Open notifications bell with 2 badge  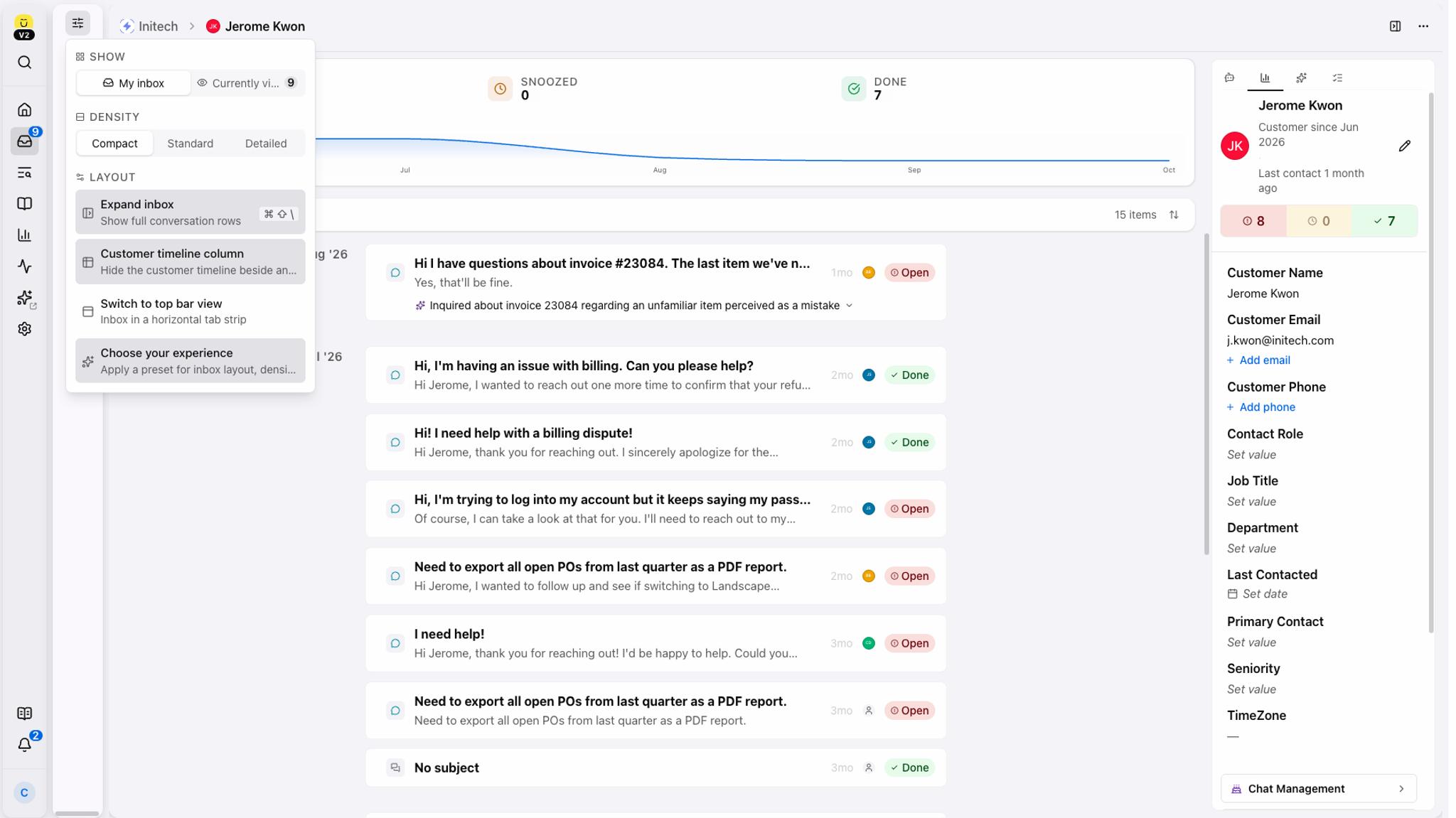[x=24, y=744]
